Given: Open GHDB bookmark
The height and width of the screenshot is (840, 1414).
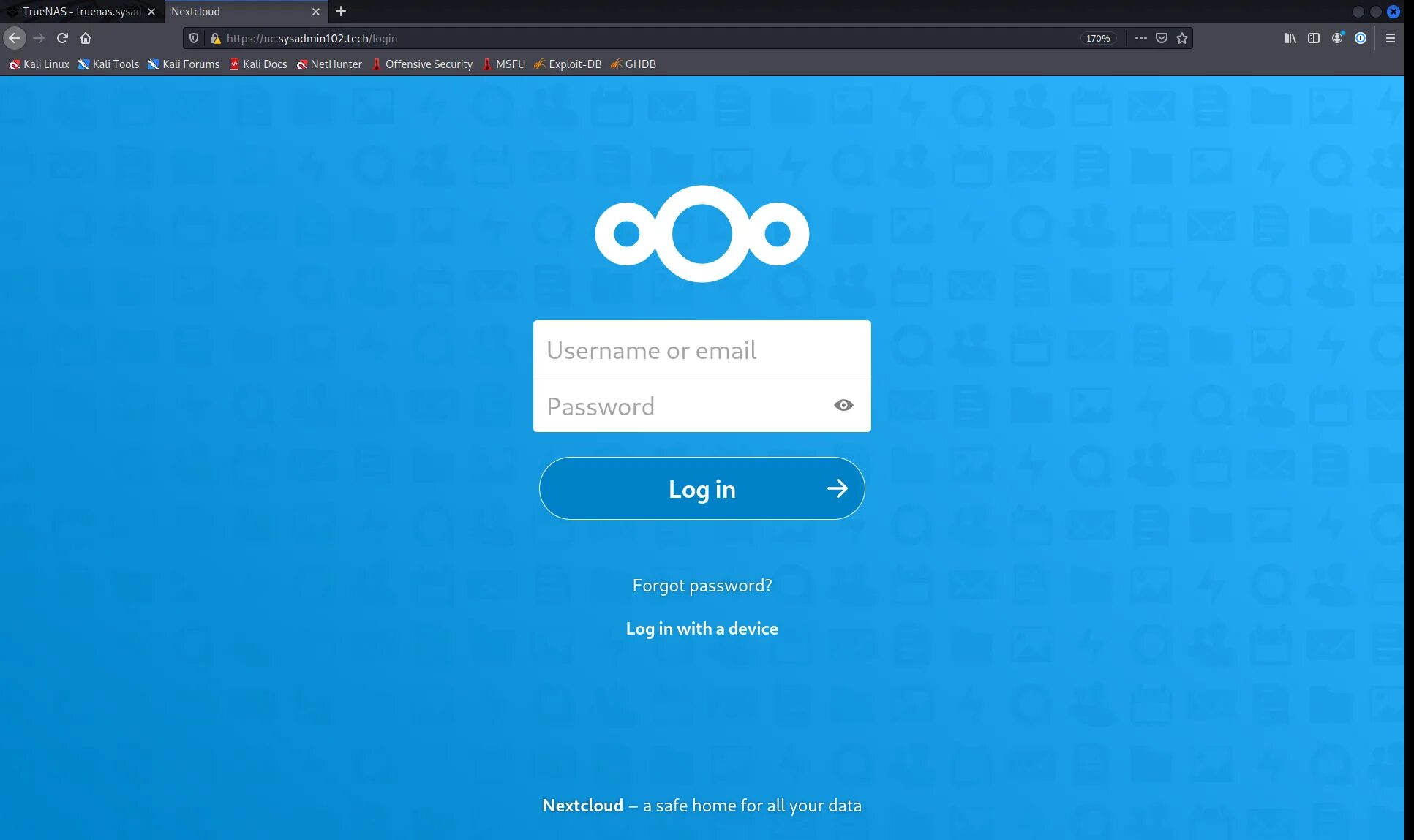Looking at the screenshot, I should [x=633, y=64].
